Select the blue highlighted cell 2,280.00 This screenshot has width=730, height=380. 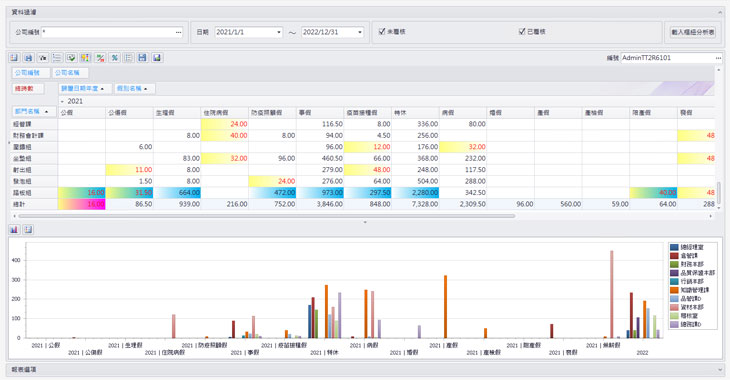point(415,193)
